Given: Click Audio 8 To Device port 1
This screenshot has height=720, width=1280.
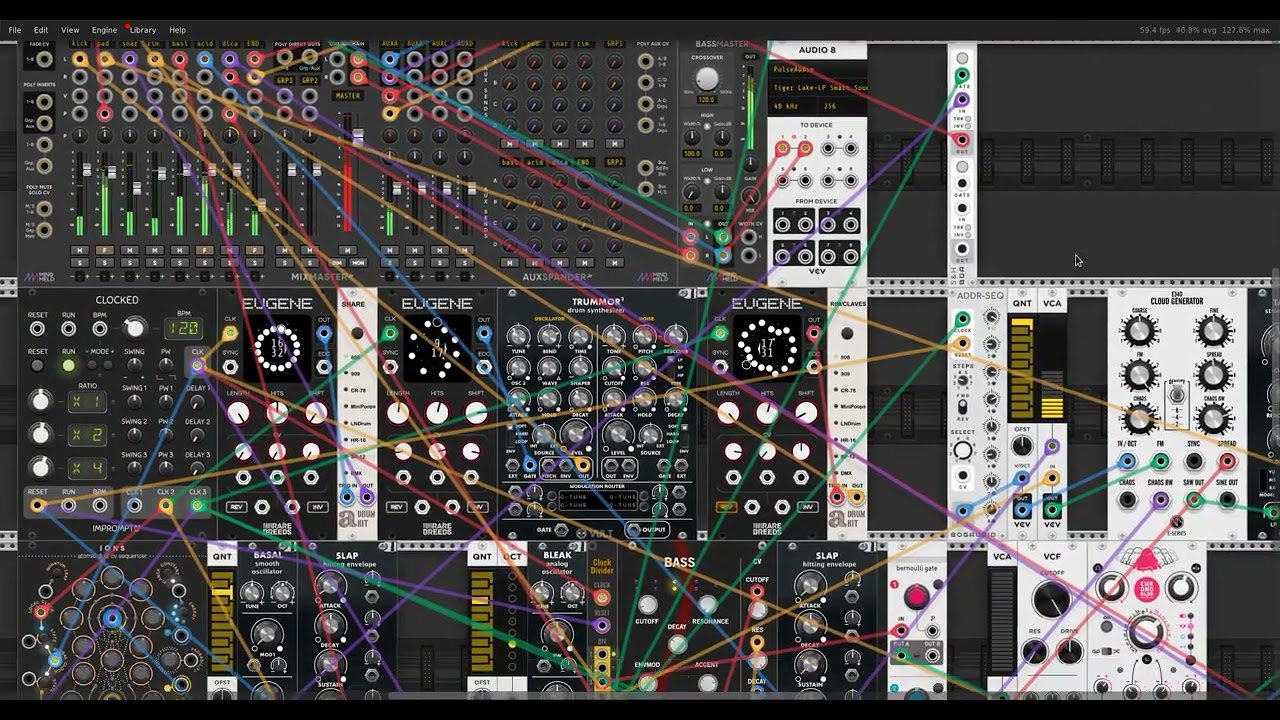Looking at the screenshot, I should 782,149.
